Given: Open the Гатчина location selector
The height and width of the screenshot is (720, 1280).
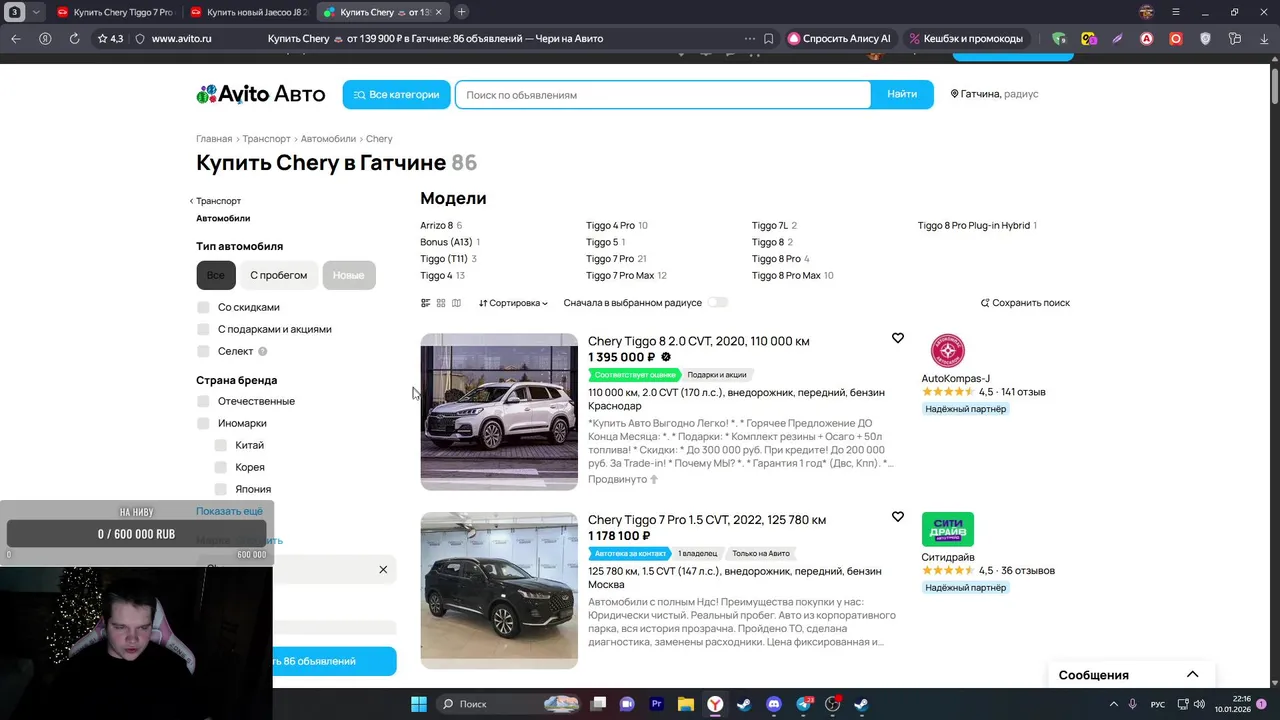Looking at the screenshot, I should (994, 94).
